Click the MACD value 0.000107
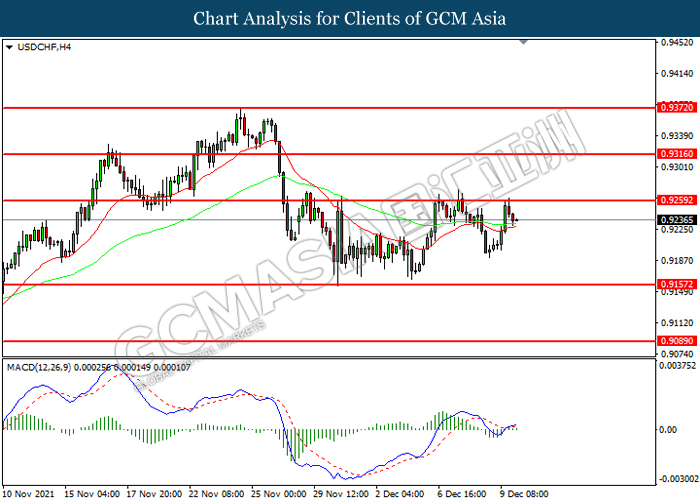 172,367
